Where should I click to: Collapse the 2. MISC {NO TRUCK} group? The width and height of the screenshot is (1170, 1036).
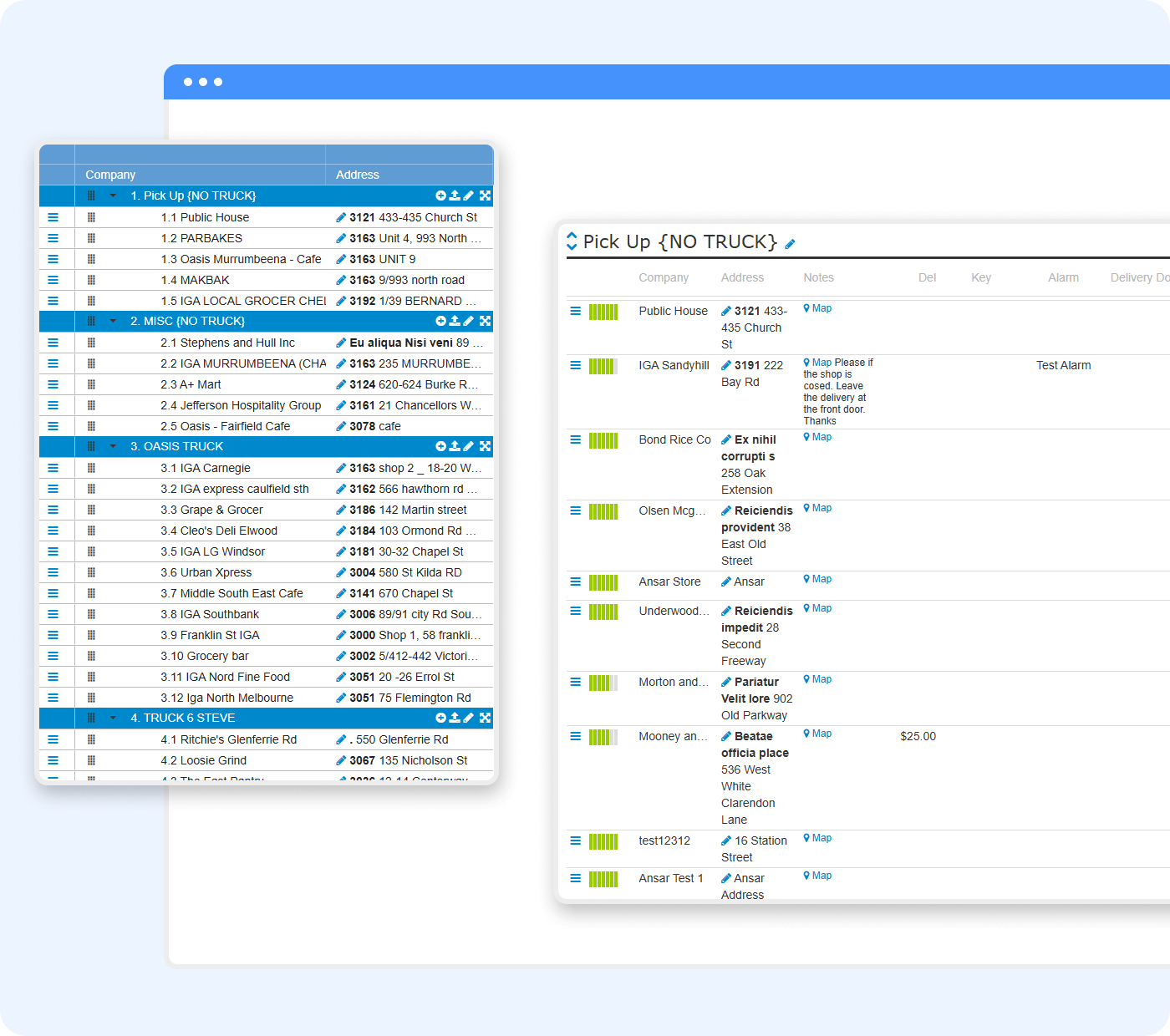(x=113, y=321)
